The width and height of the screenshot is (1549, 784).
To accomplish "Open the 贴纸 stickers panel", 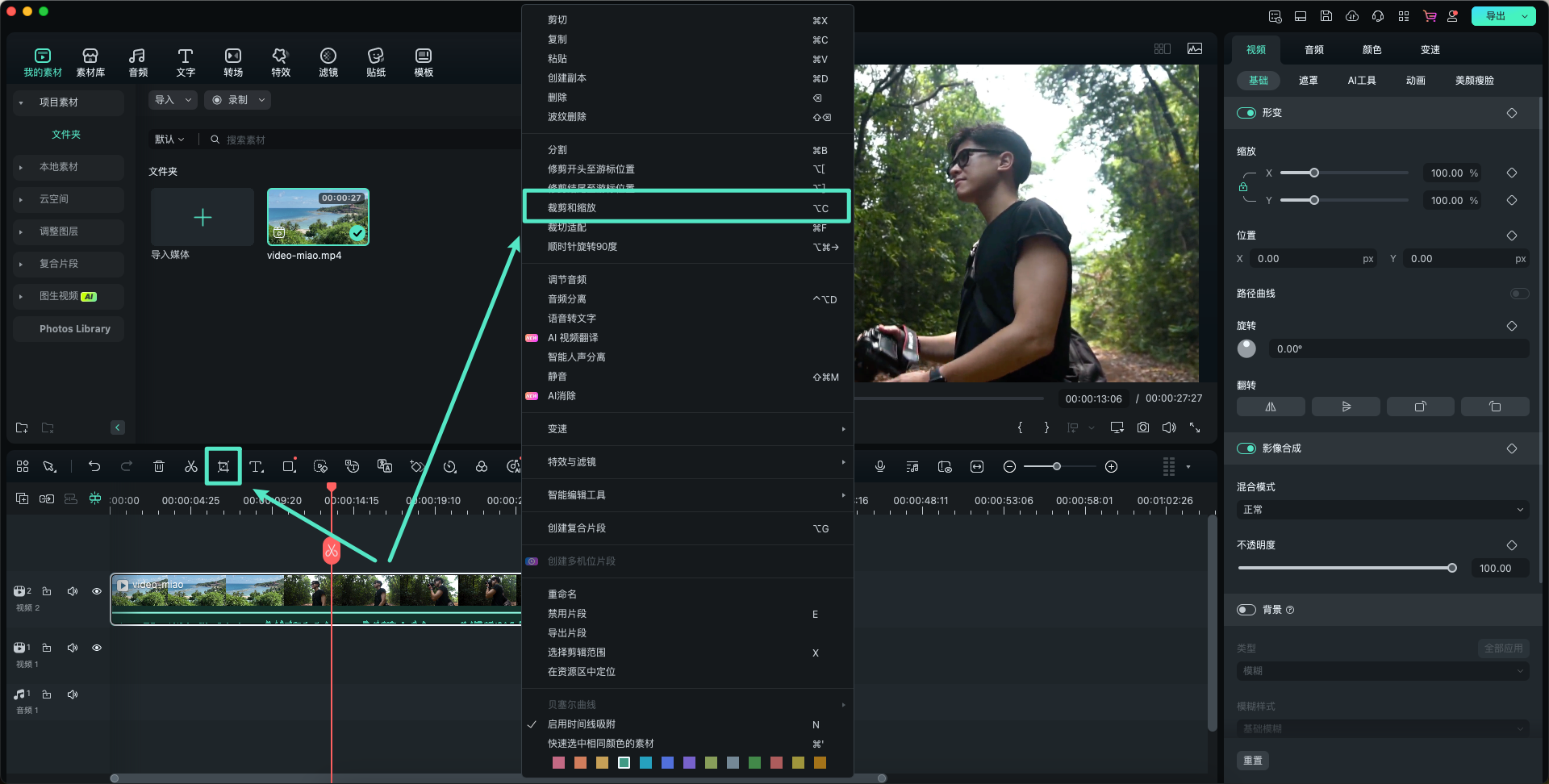I will pyautogui.click(x=376, y=62).
